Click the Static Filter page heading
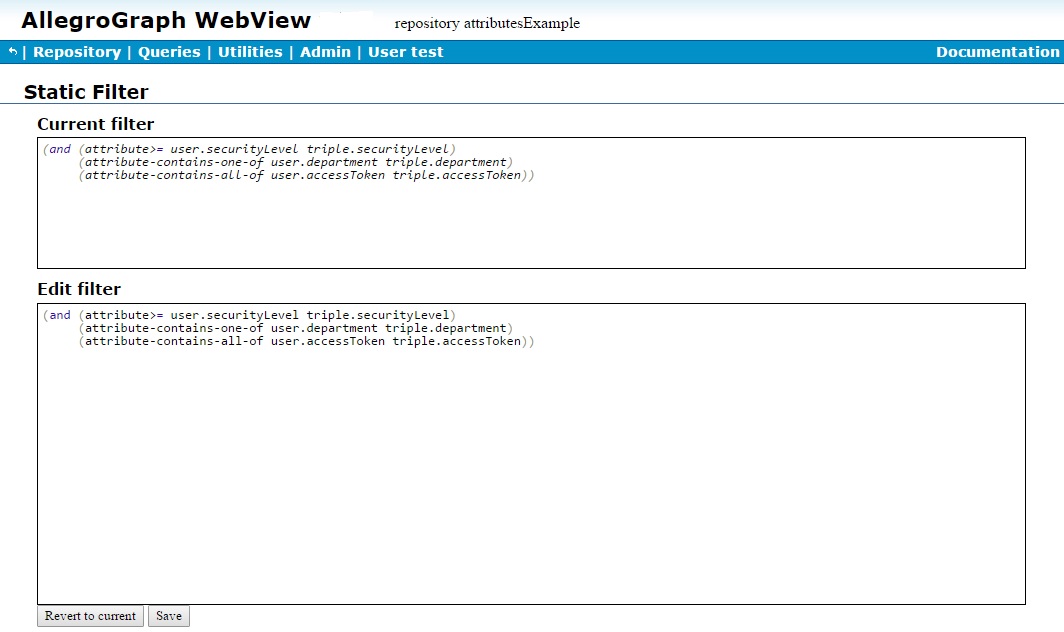The image size is (1064, 632). click(x=86, y=92)
